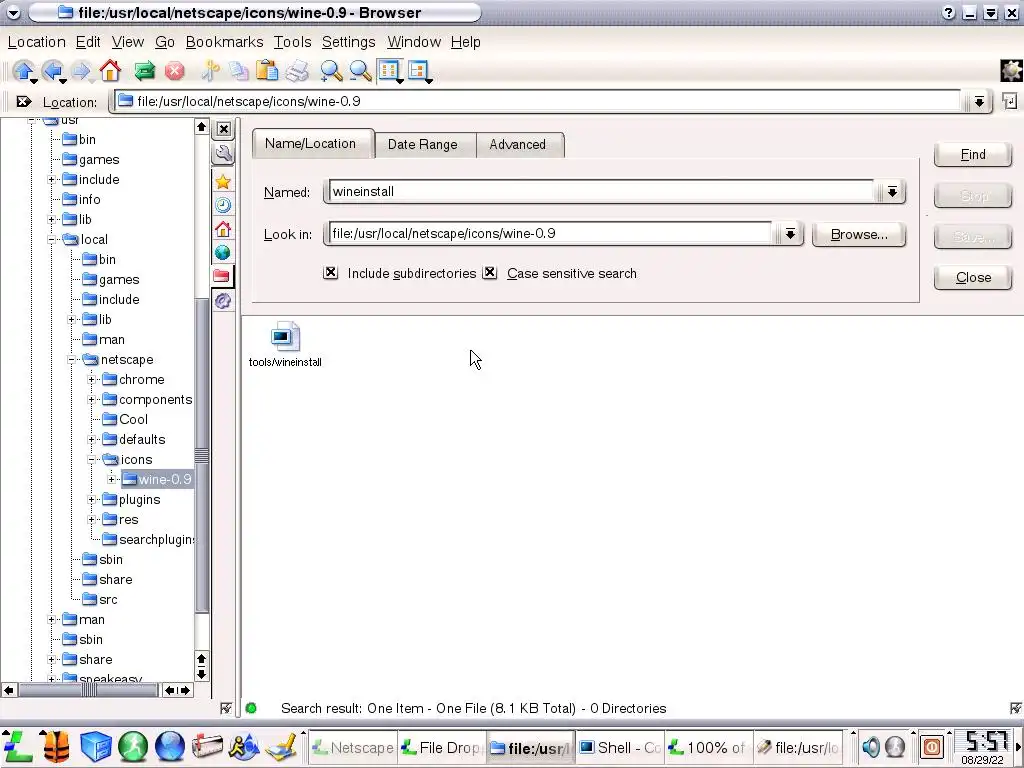Screen dimensions: 1024x768
Task: Collapse the icons folder in tree
Action: [92, 460]
